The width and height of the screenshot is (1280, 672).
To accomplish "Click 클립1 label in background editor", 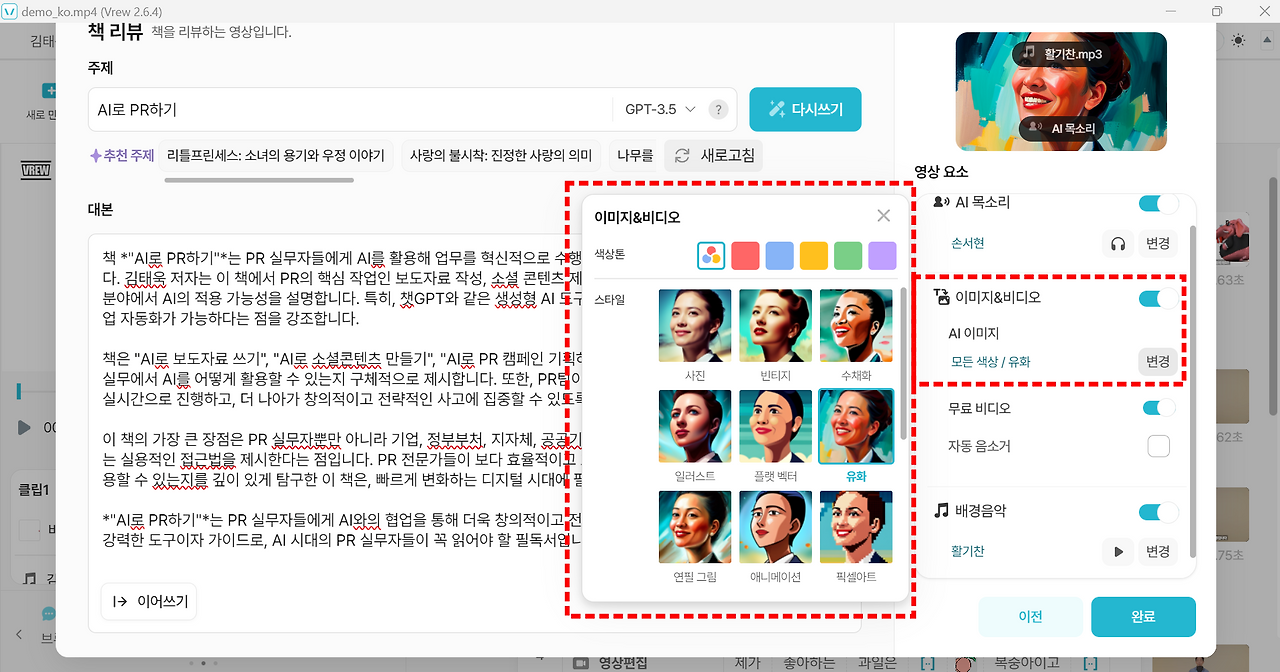I will click(34, 491).
